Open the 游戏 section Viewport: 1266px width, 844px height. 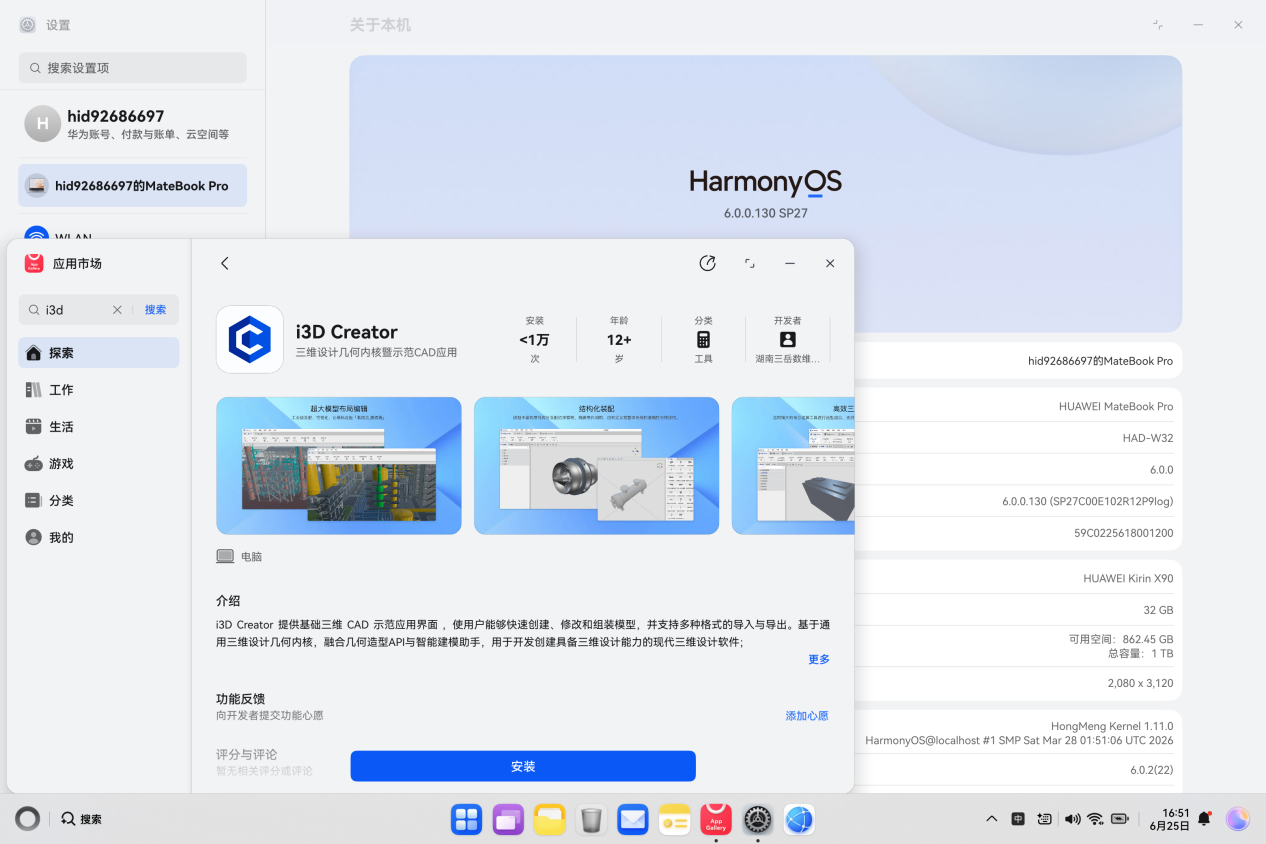click(99, 464)
